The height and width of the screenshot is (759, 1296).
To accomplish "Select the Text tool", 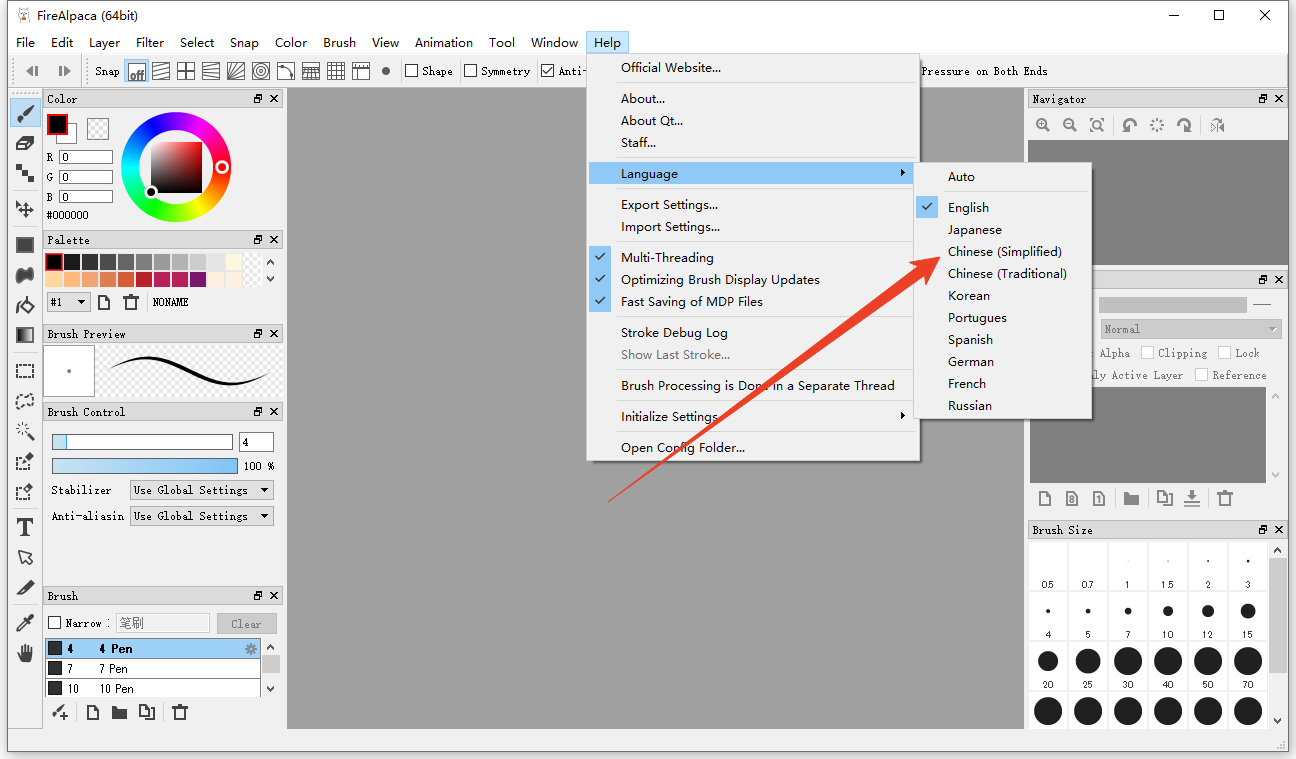I will (25, 527).
